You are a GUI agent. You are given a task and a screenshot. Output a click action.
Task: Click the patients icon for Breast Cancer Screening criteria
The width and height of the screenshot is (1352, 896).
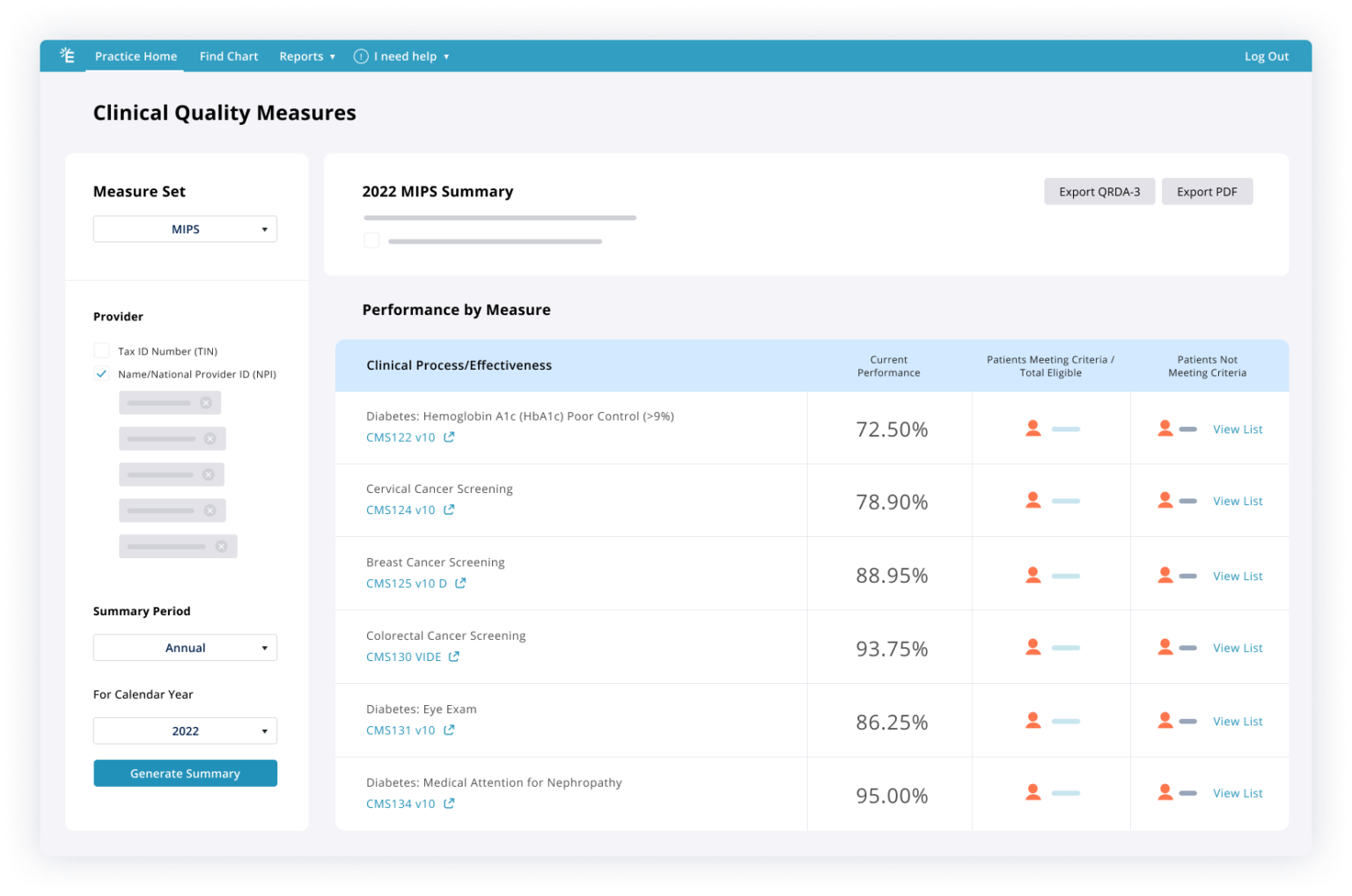point(1032,573)
